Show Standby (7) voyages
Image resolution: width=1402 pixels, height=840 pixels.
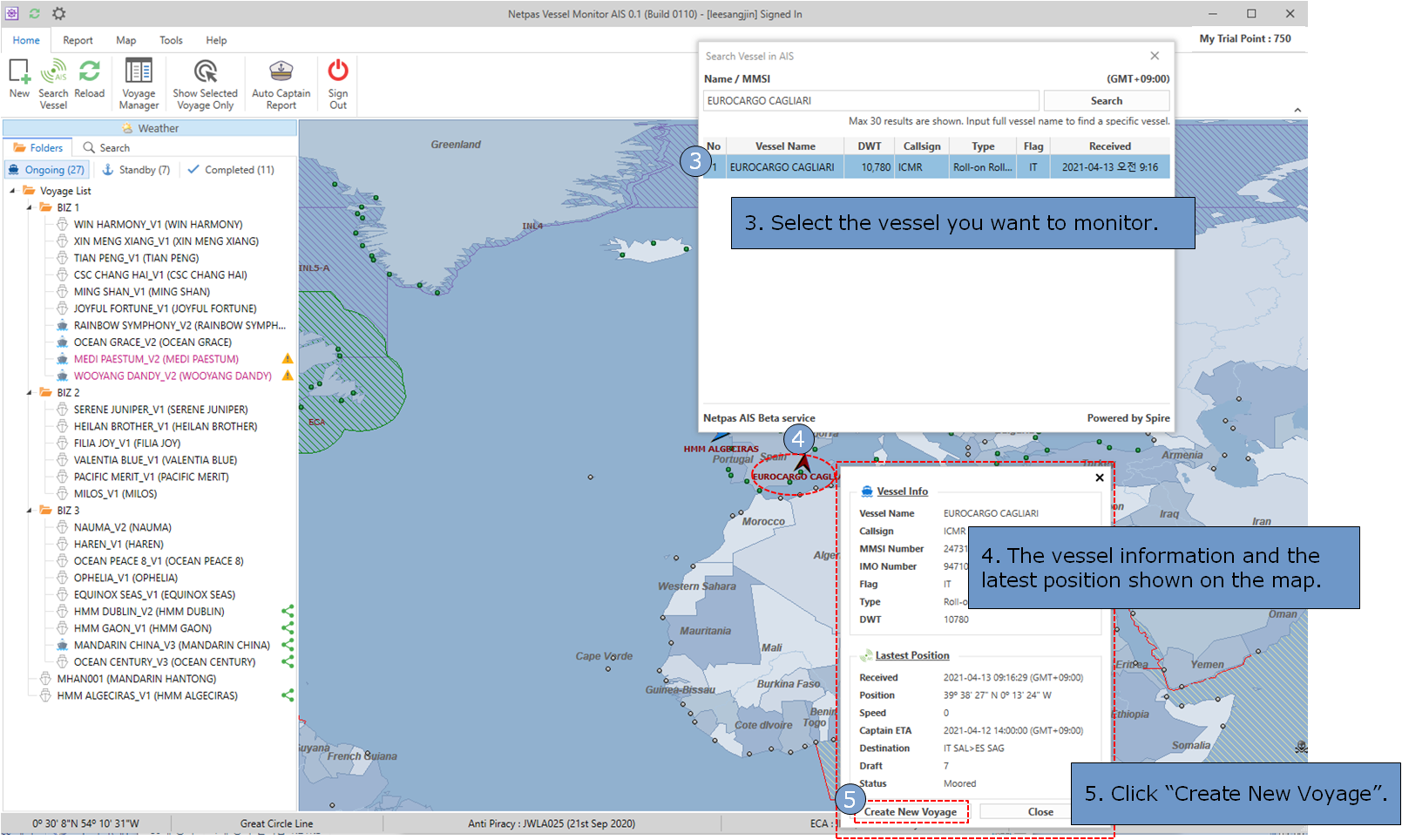point(136,170)
